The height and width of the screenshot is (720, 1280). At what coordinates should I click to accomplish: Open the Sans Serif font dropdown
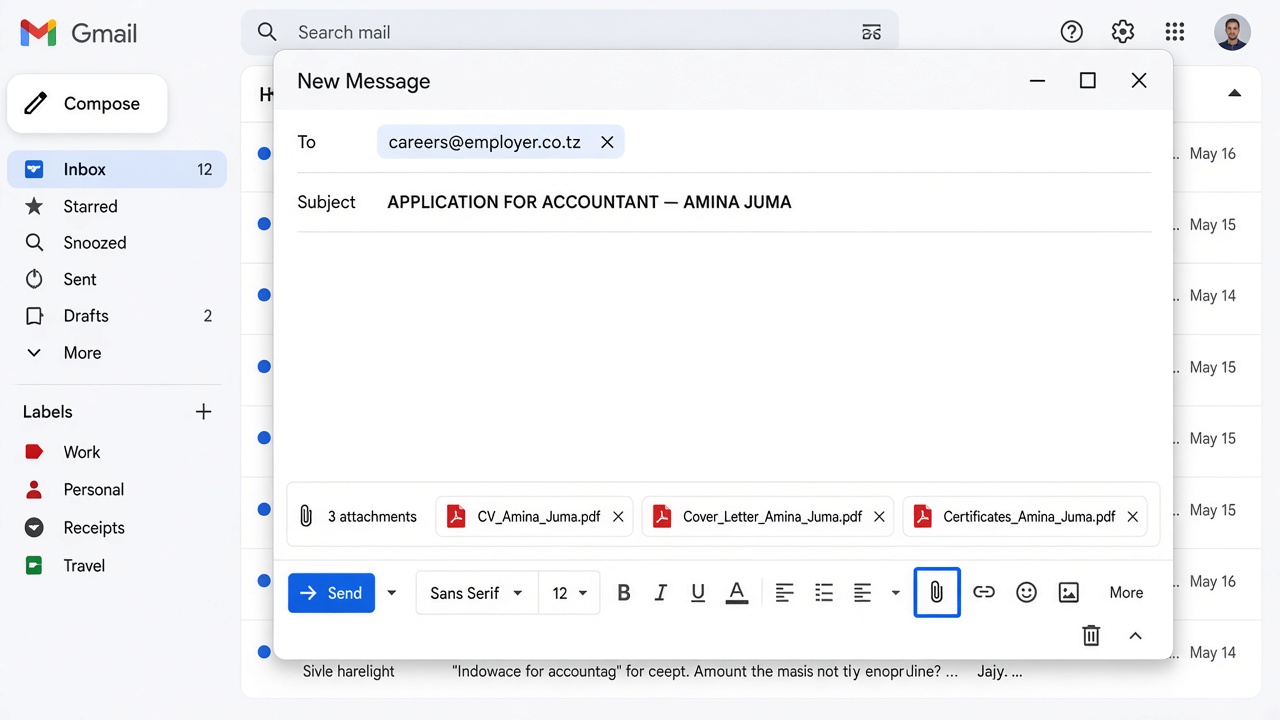477,593
